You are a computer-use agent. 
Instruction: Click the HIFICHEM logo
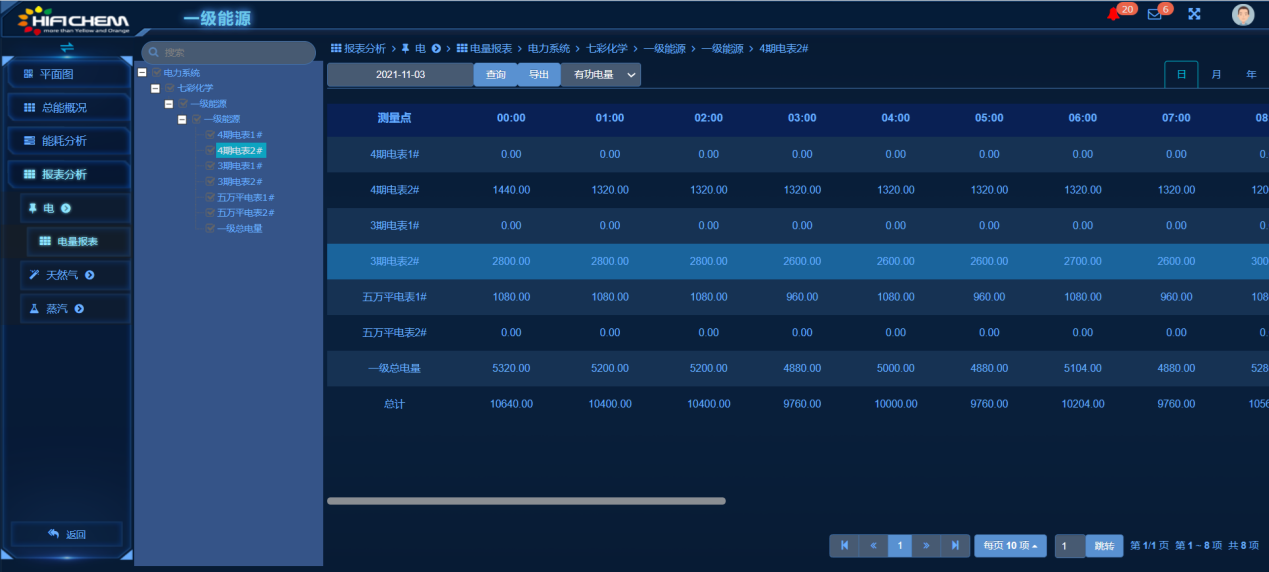73,18
